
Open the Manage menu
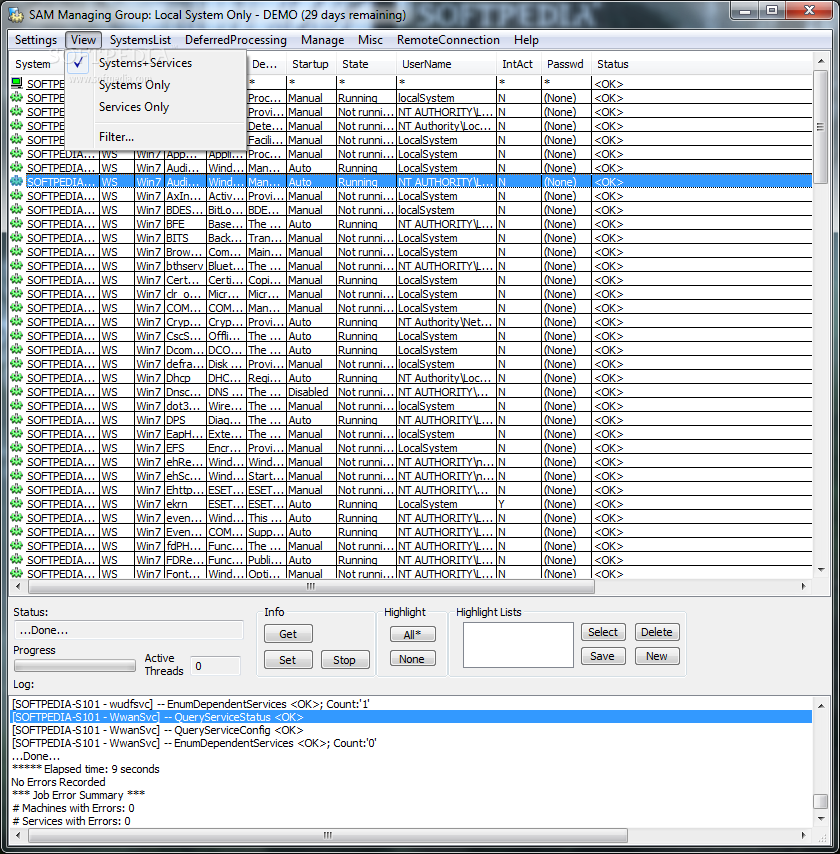322,40
